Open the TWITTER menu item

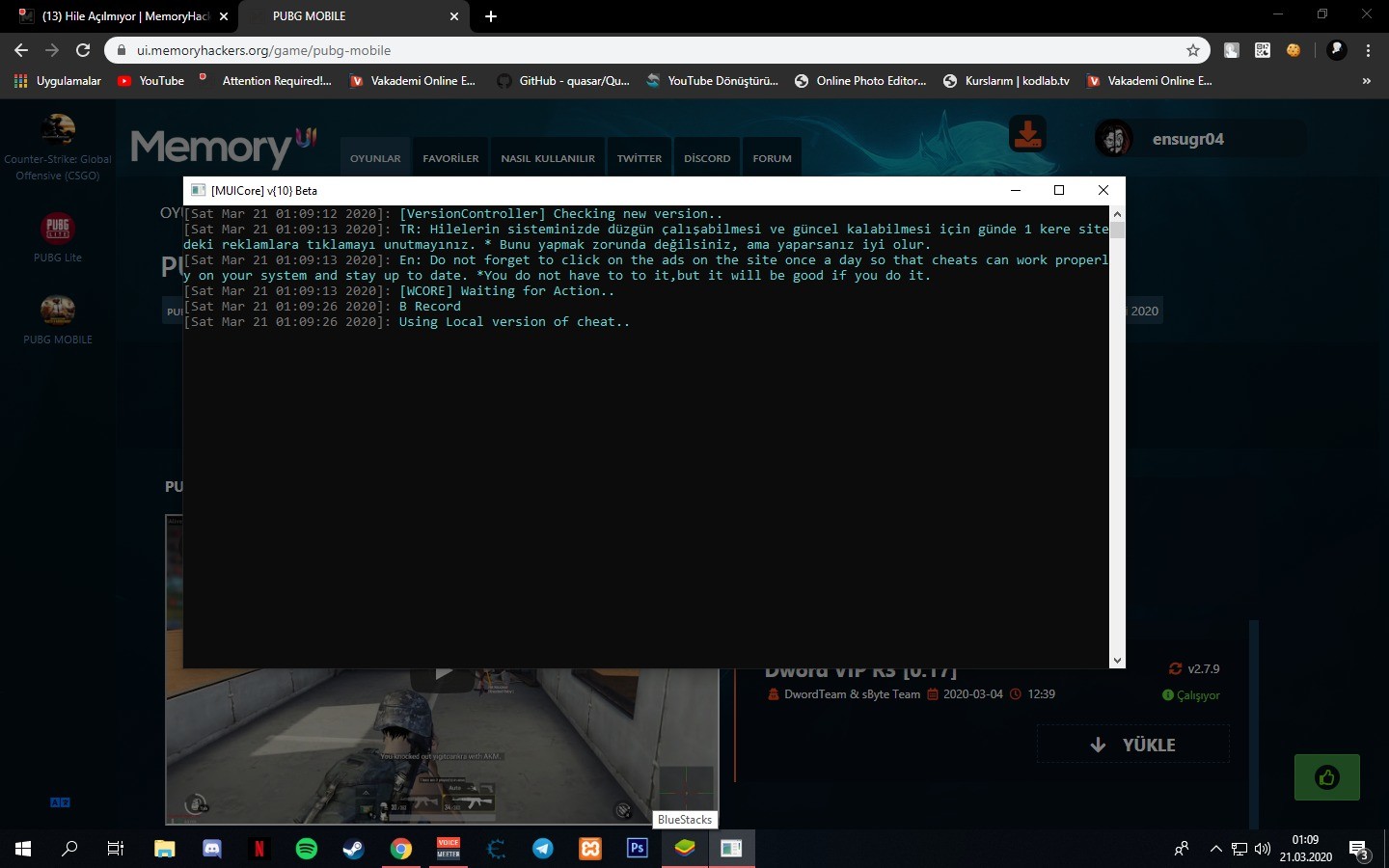point(640,158)
